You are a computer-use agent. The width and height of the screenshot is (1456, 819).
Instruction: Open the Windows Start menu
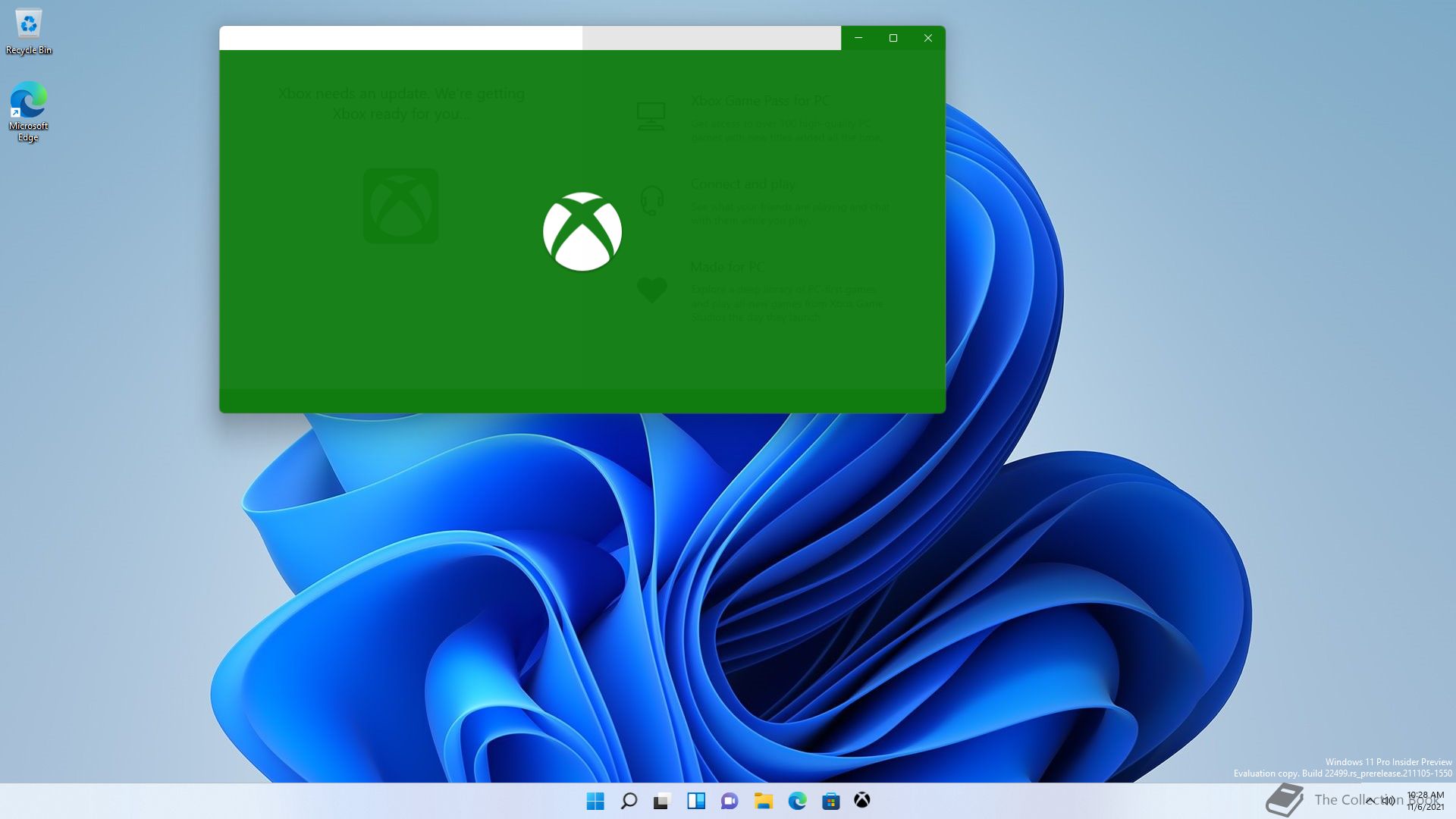(x=595, y=801)
